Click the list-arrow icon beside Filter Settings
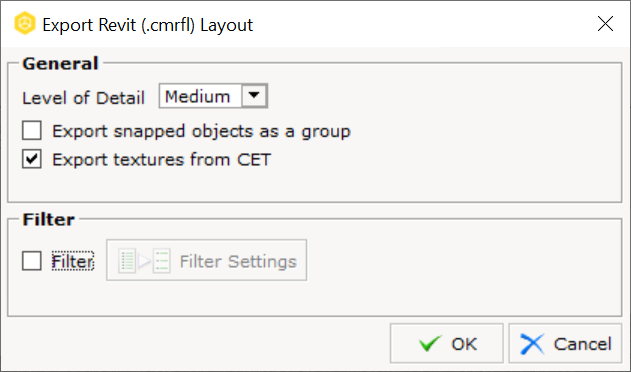 [144, 261]
